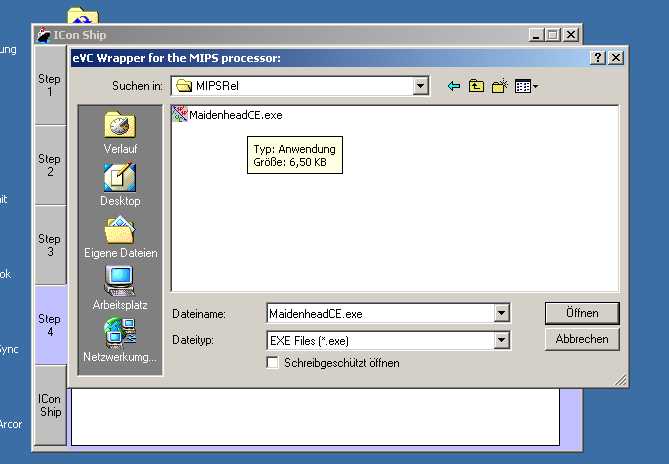The image size is (669, 464).
Task: Click the Abbrechen button
Action: 582,339
